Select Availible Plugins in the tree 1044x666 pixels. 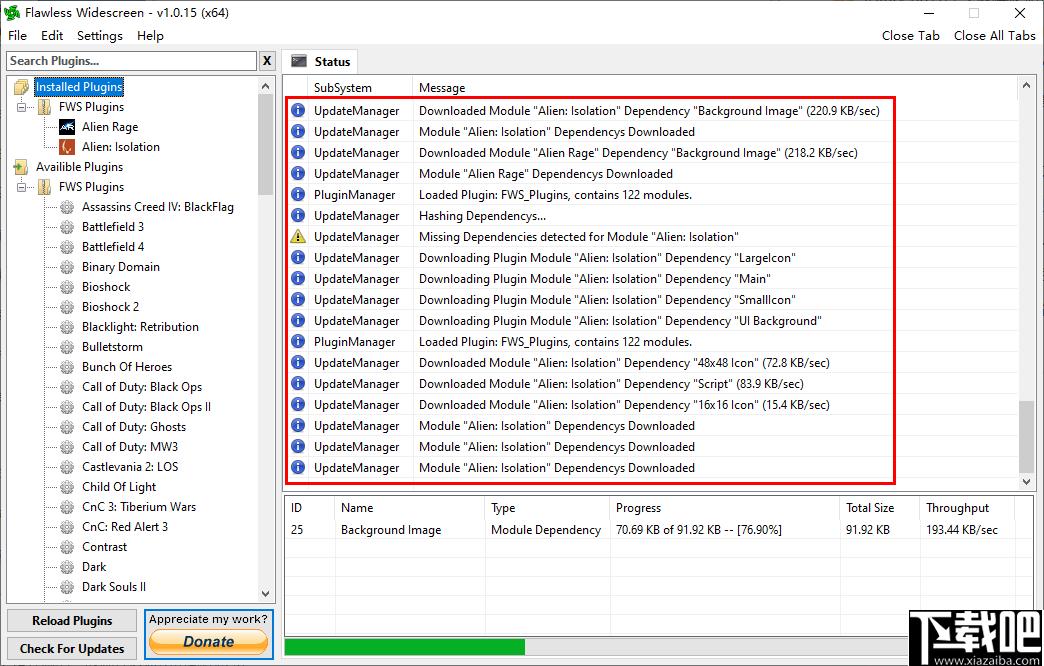pos(79,166)
